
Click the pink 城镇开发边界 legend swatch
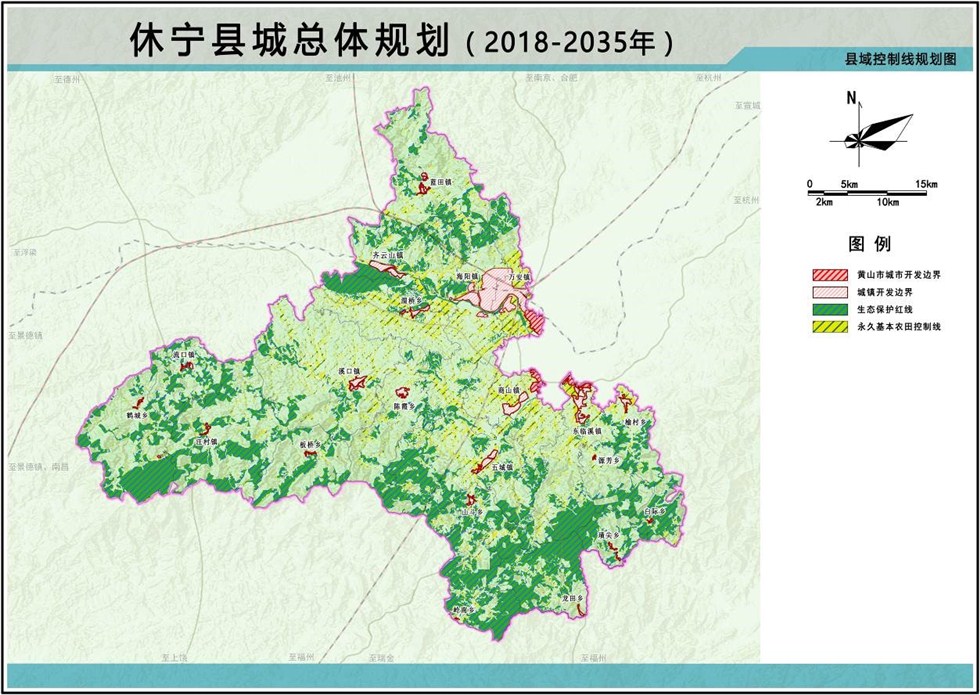click(829, 292)
